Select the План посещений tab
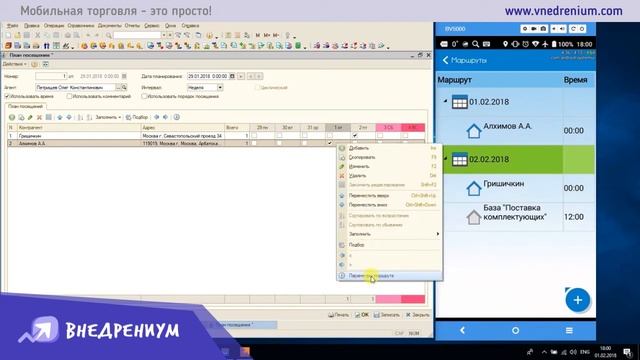Viewport: 640px width, 360px height. point(25,106)
